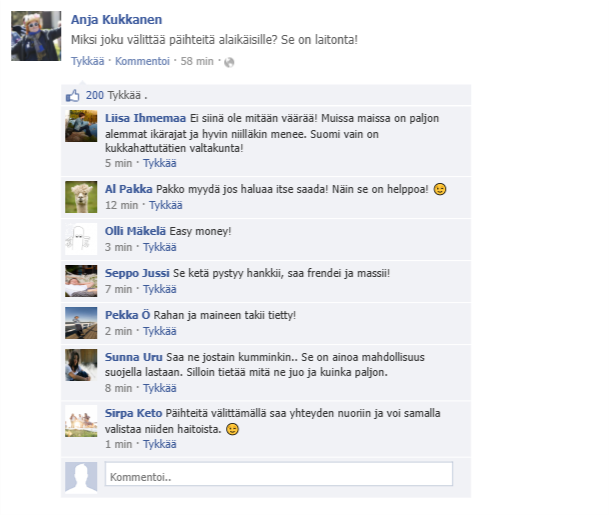609x515 pixels.
Task: Click Sunna Uru's profile thumbnail
Action: pyautogui.click(x=81, y=365)
